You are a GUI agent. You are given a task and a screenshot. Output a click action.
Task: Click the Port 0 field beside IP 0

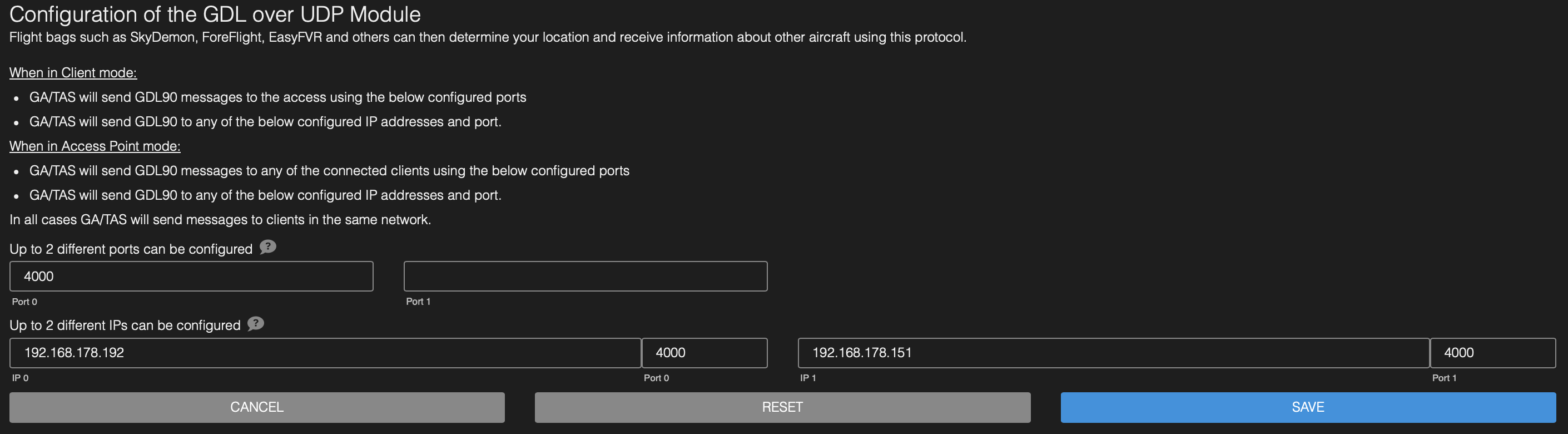(704, 352)
